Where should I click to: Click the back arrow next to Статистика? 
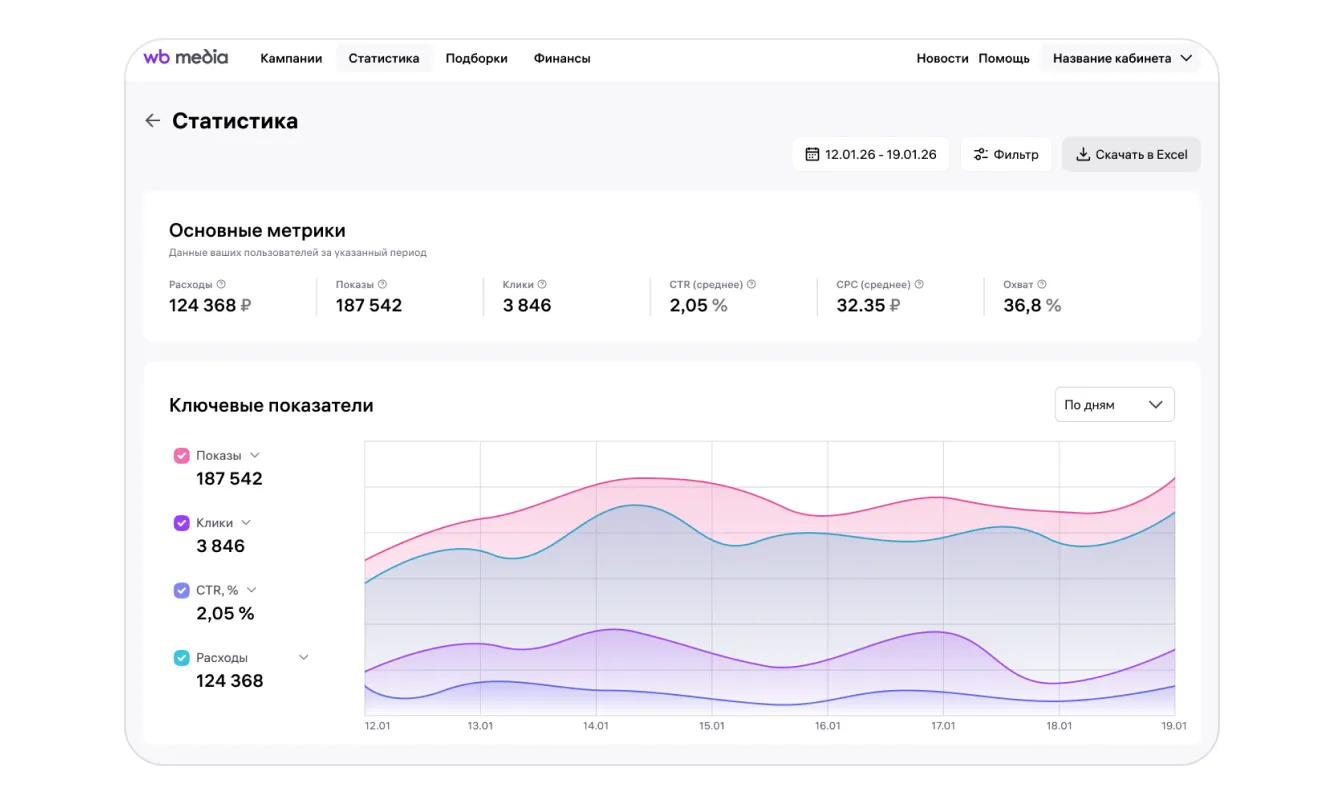152,121
